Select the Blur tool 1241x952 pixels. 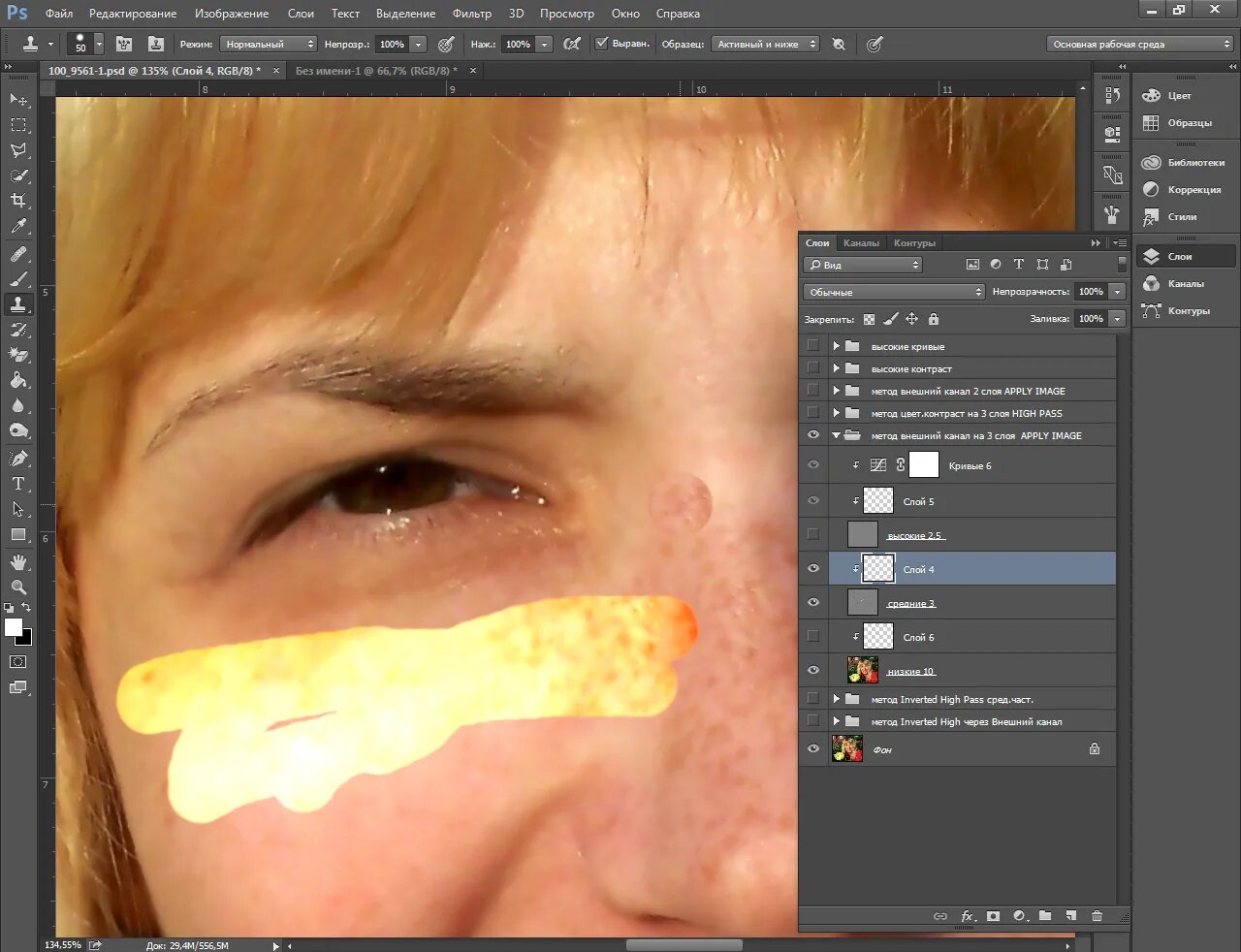pos(18,405)
